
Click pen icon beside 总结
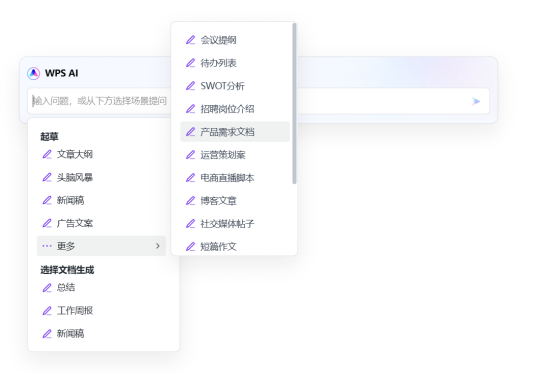coord(47,288)
